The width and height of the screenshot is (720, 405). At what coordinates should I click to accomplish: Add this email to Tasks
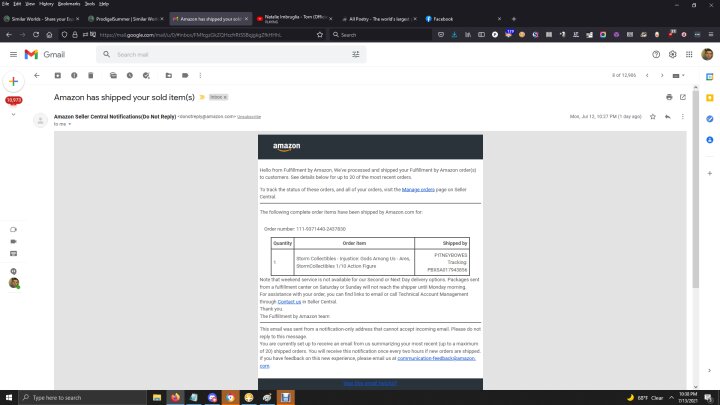[146, 75]
